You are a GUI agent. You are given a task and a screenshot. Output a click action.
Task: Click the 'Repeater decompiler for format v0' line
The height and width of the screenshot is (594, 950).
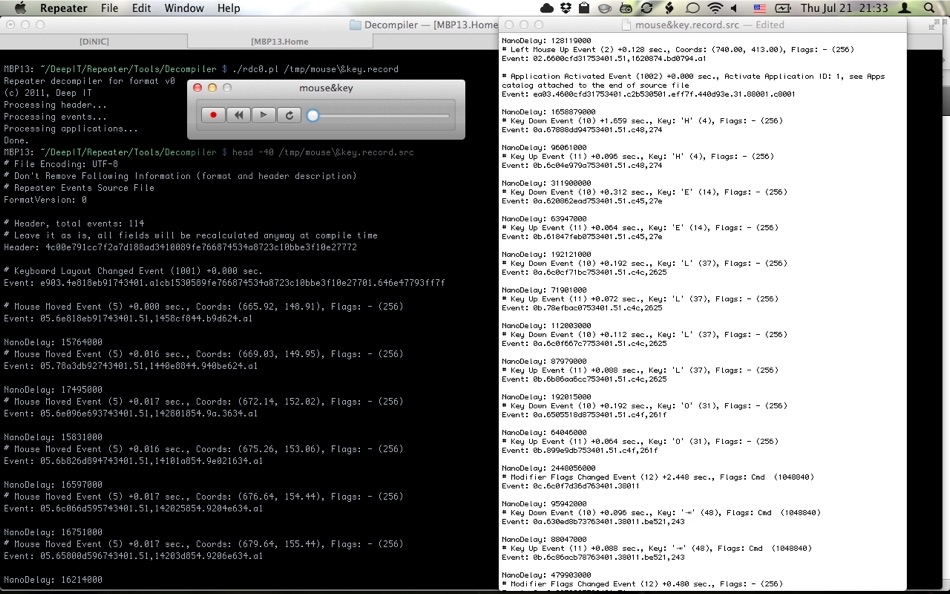(x=89, y=81)
